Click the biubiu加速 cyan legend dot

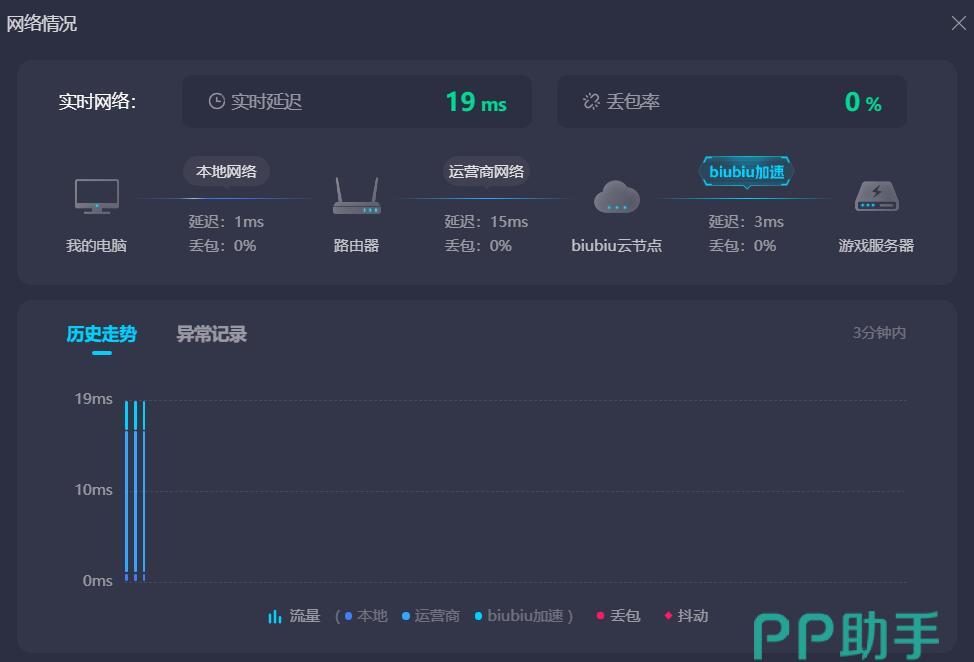[478, 616]
